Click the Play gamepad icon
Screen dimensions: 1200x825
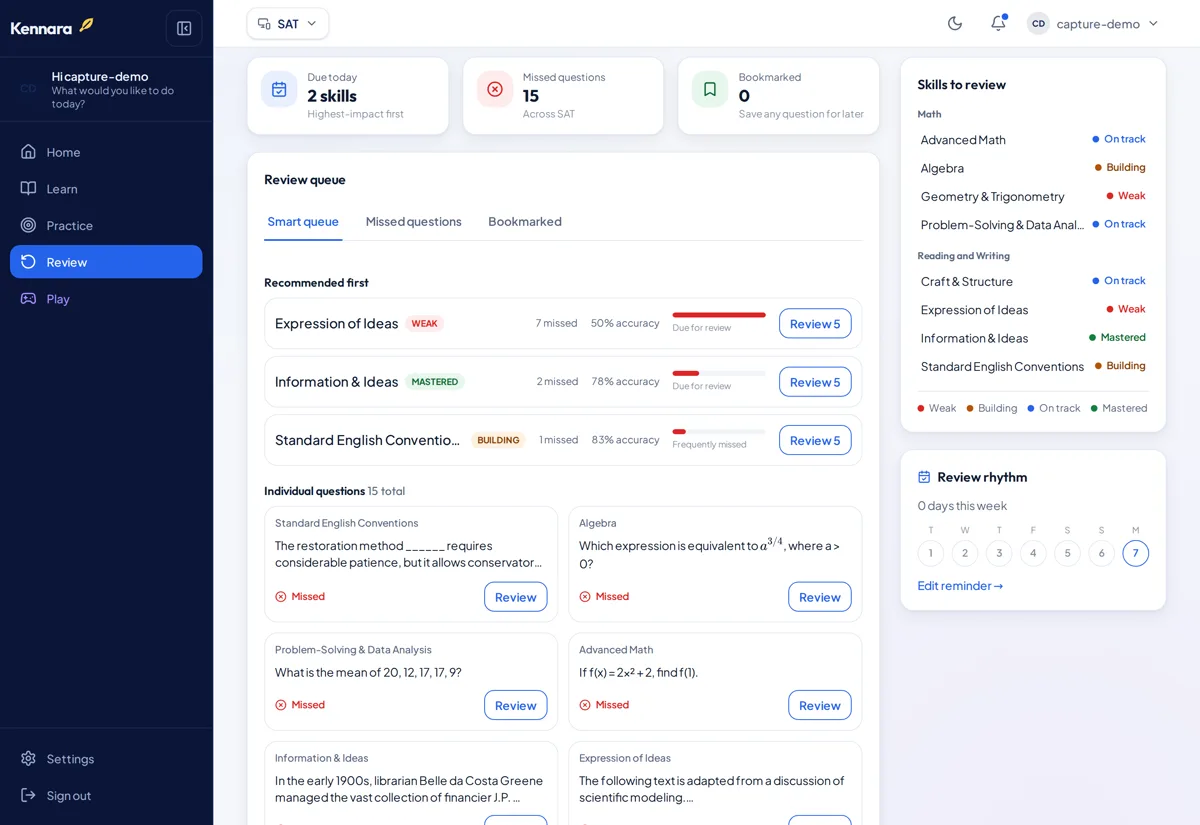28,298
